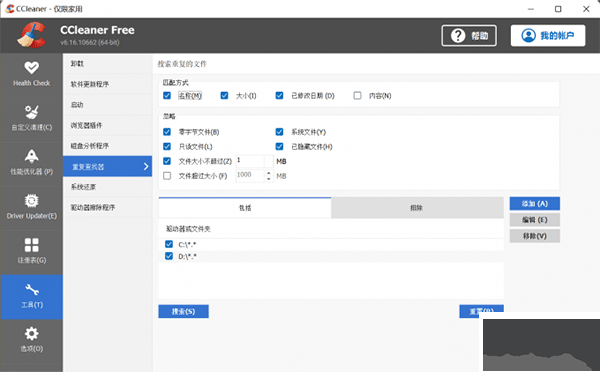
Task: Click the CCleaner title bar icon
Action: 10,8
